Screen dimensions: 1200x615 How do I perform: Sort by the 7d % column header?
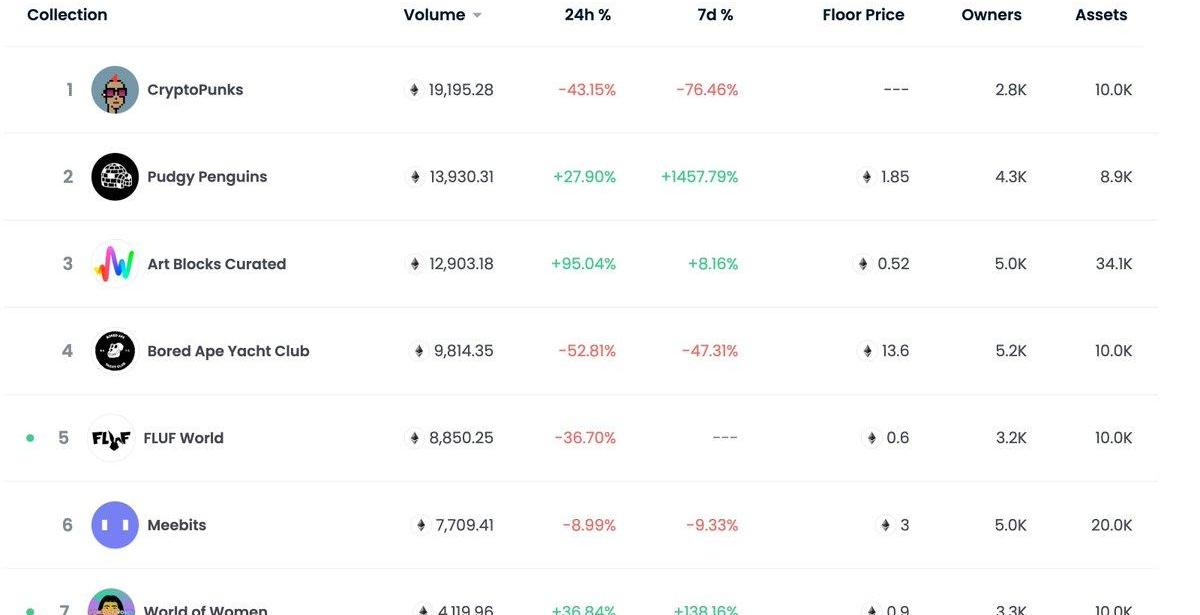click(x=715, y=15)
